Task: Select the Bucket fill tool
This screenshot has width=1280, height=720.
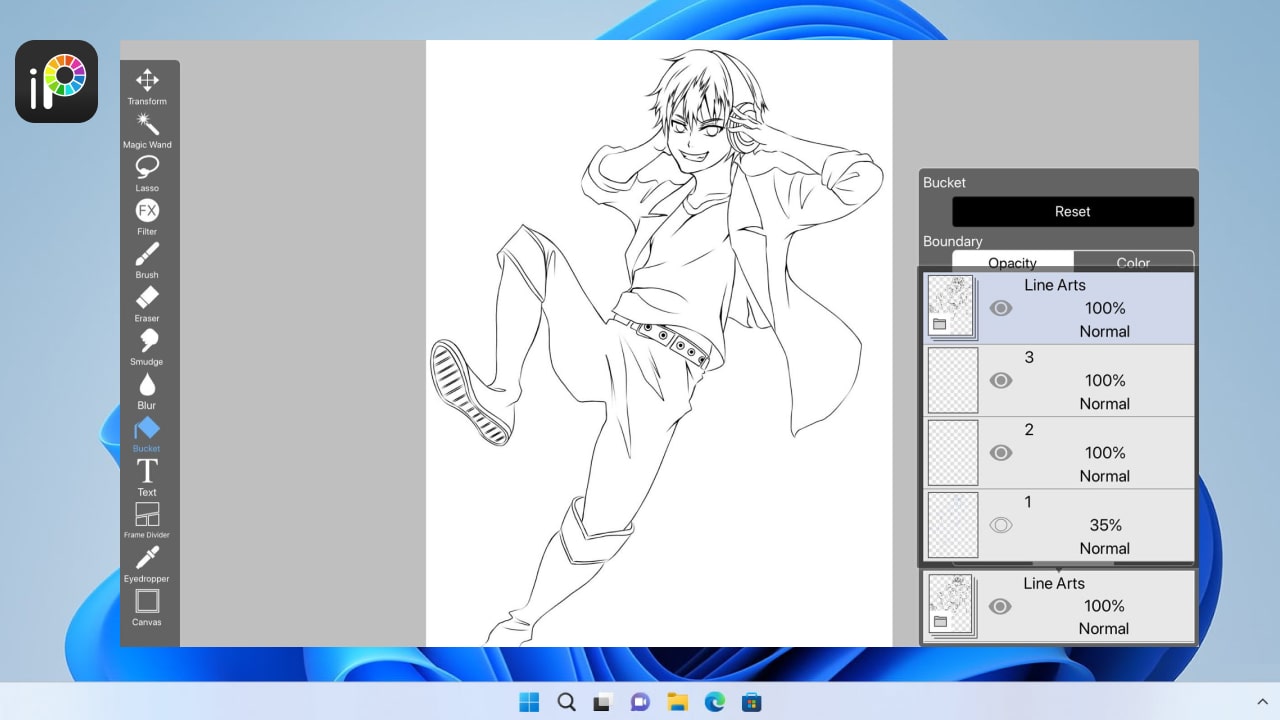Action: point(147,434)
